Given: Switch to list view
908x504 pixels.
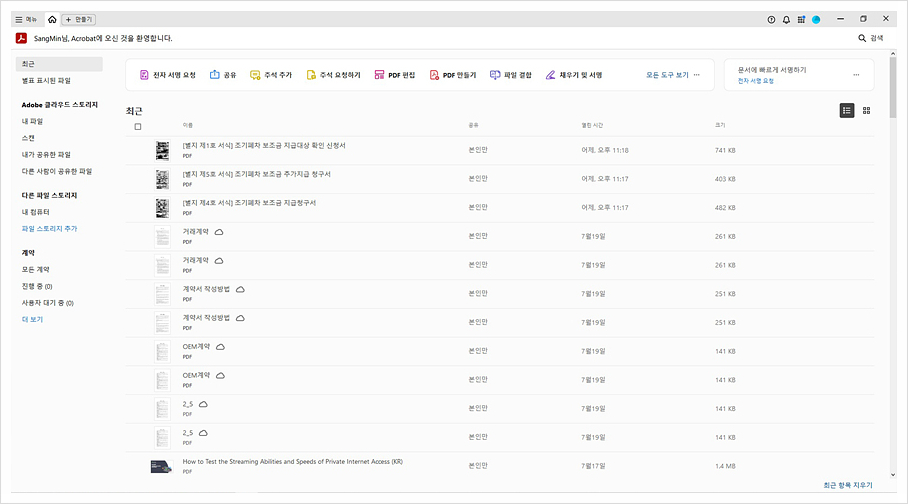Looking at the screenshot, I should [847, 111].
